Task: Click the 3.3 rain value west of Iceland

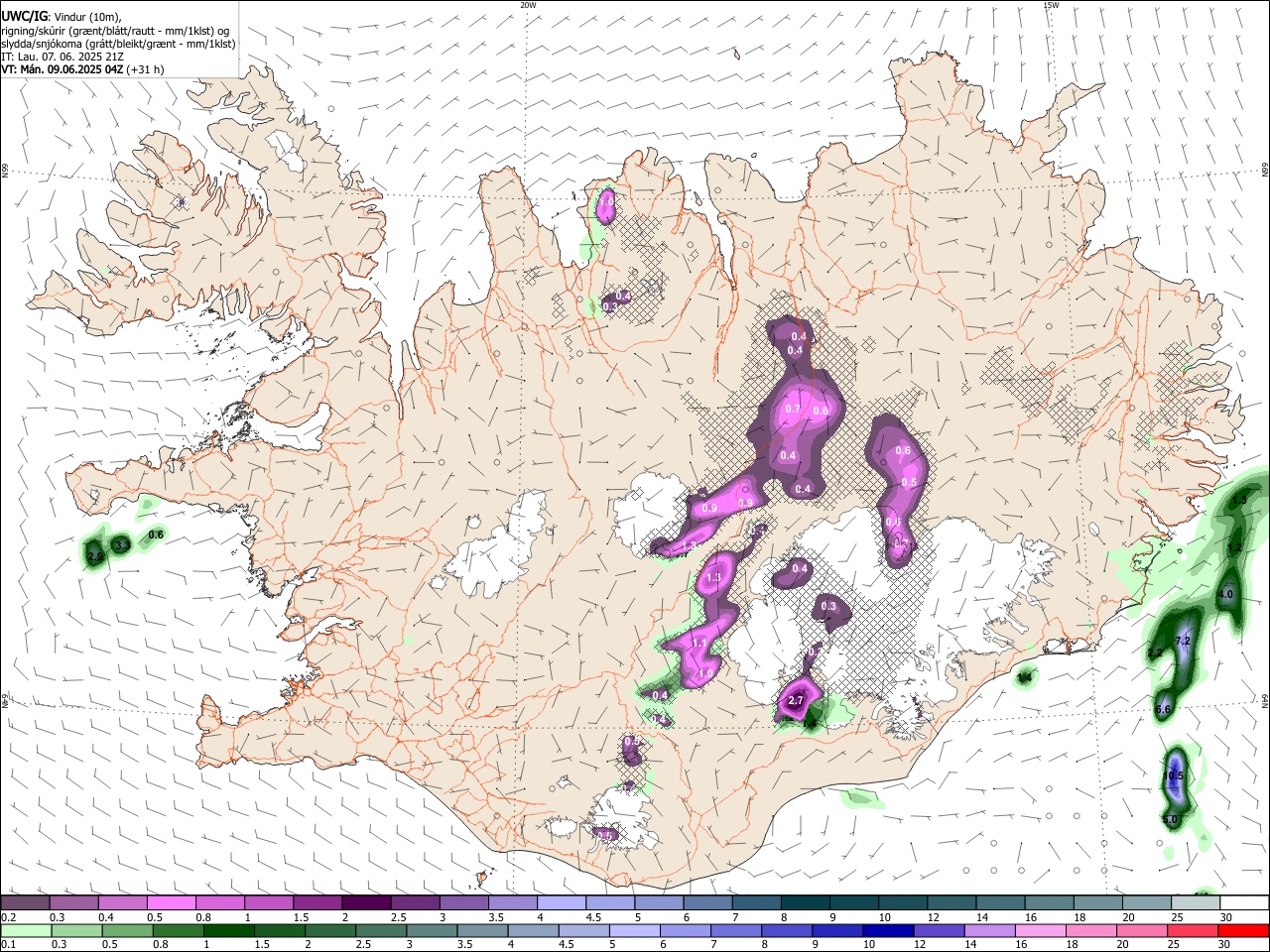Action: pyautogui.click(x=122, y=545)
